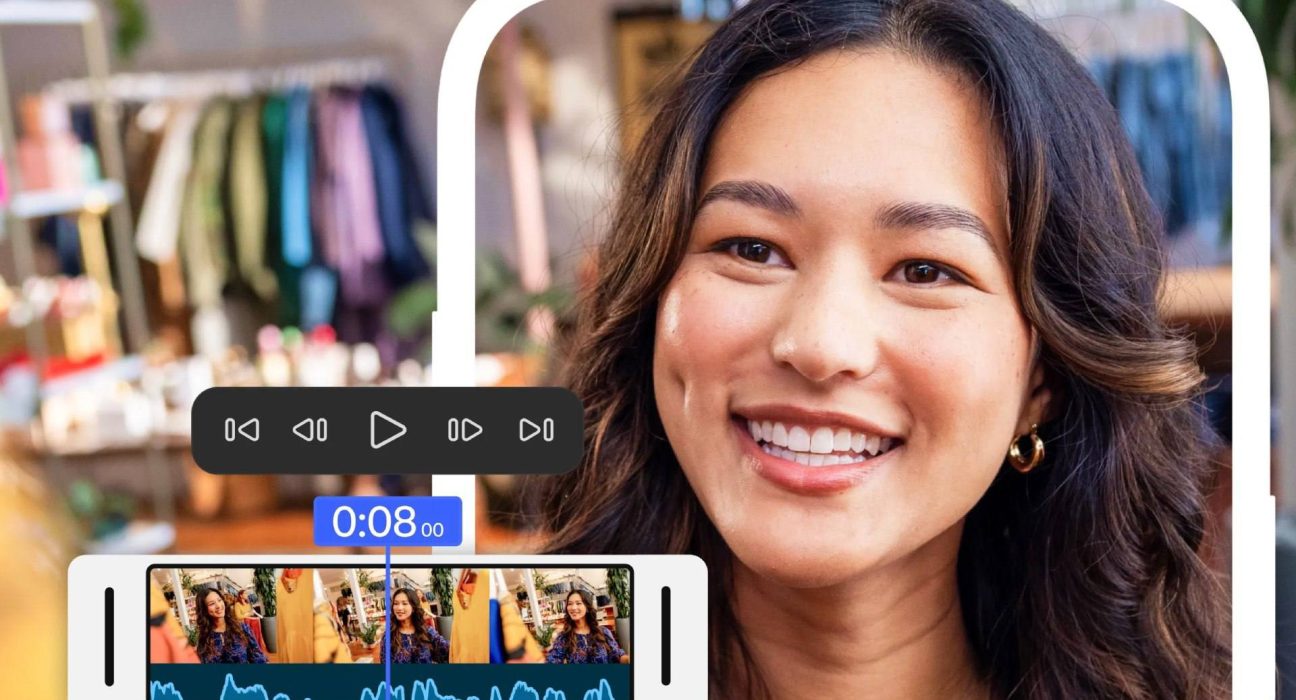1296x700 pixels.
Task: Click the audio waveform track
Action: (390, 684)
